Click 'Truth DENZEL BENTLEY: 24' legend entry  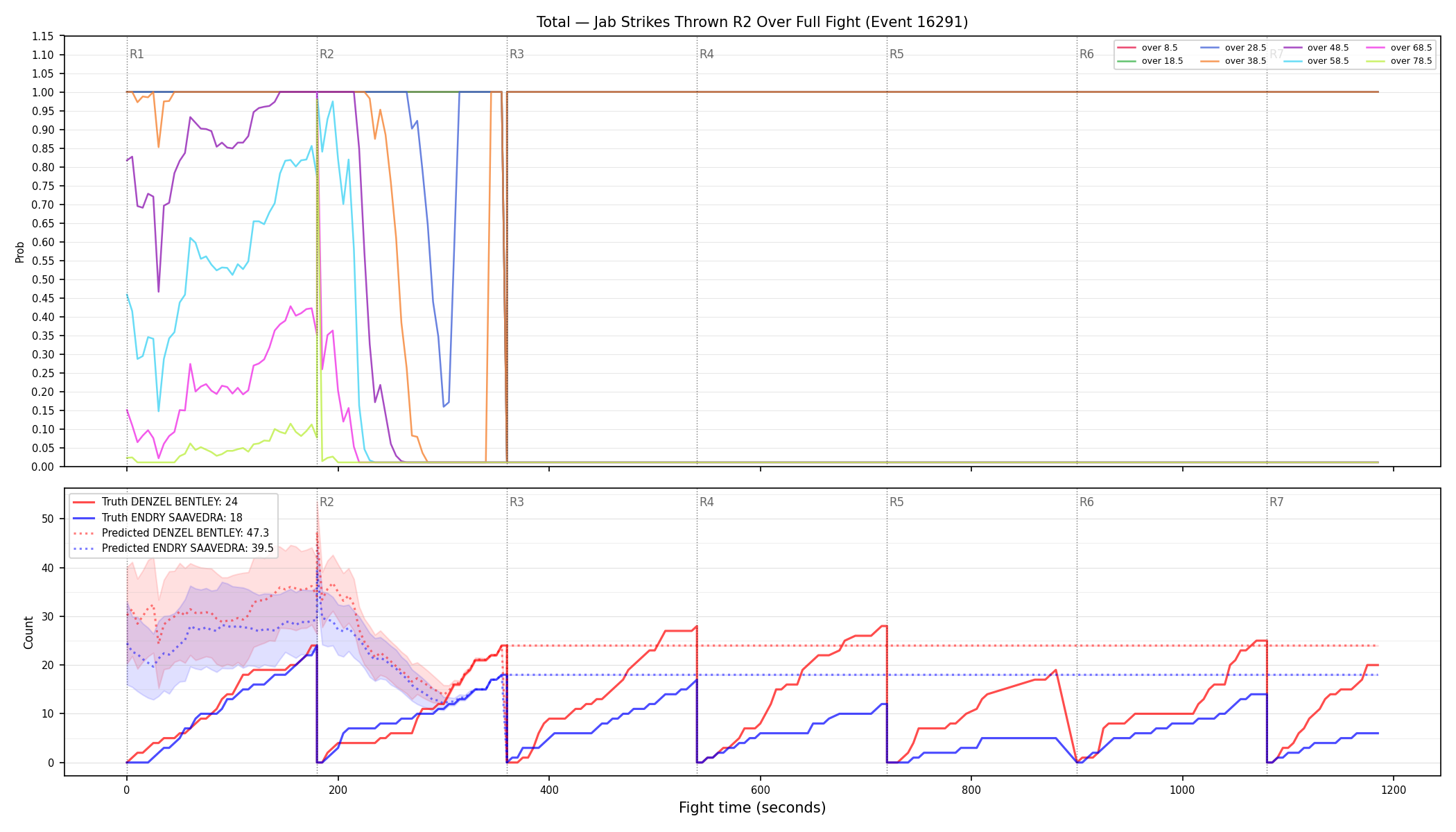(170, 502)
